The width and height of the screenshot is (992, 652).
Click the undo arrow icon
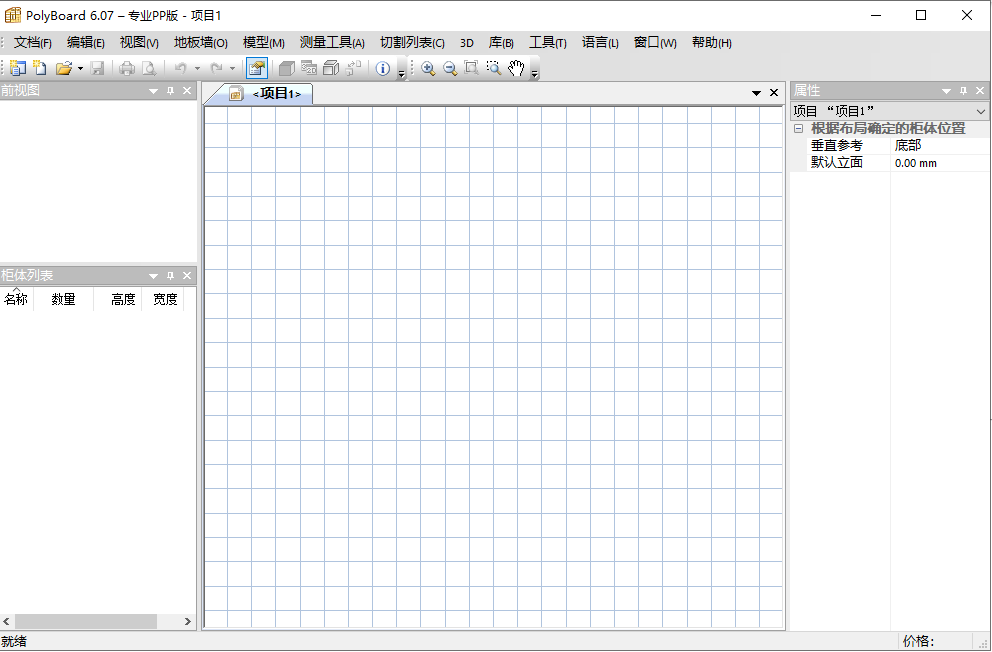coord(181,68)
